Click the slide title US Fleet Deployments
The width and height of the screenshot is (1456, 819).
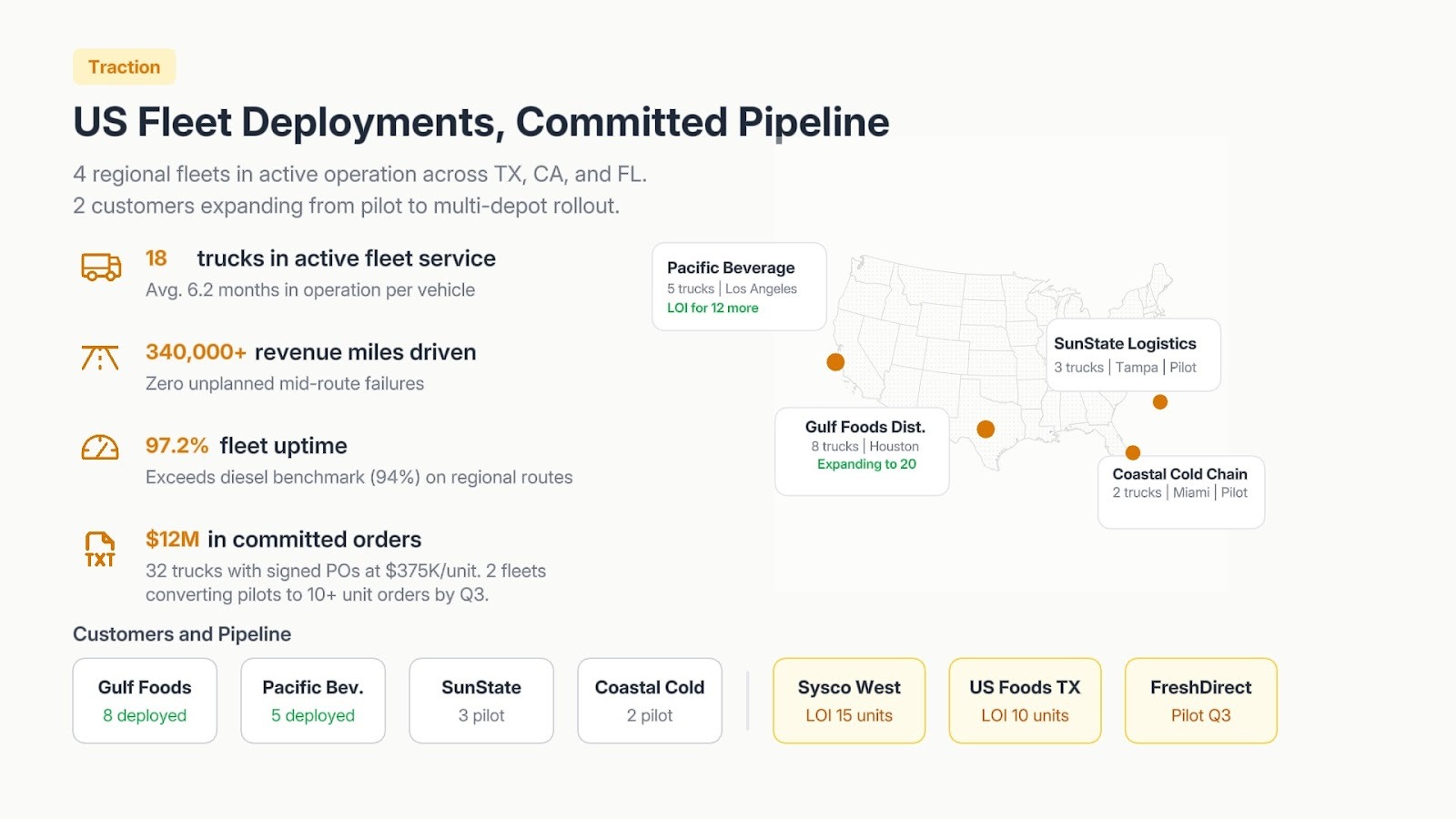coord(481,122)
